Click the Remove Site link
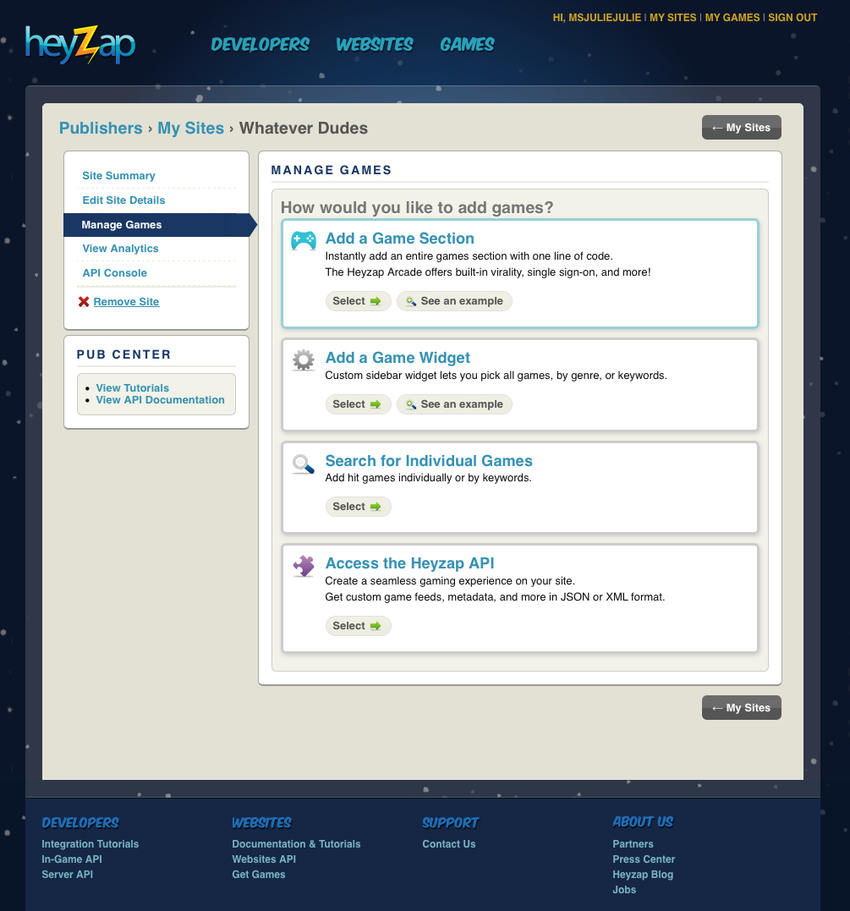Viewport: 850px width, 911px height. 126,302
